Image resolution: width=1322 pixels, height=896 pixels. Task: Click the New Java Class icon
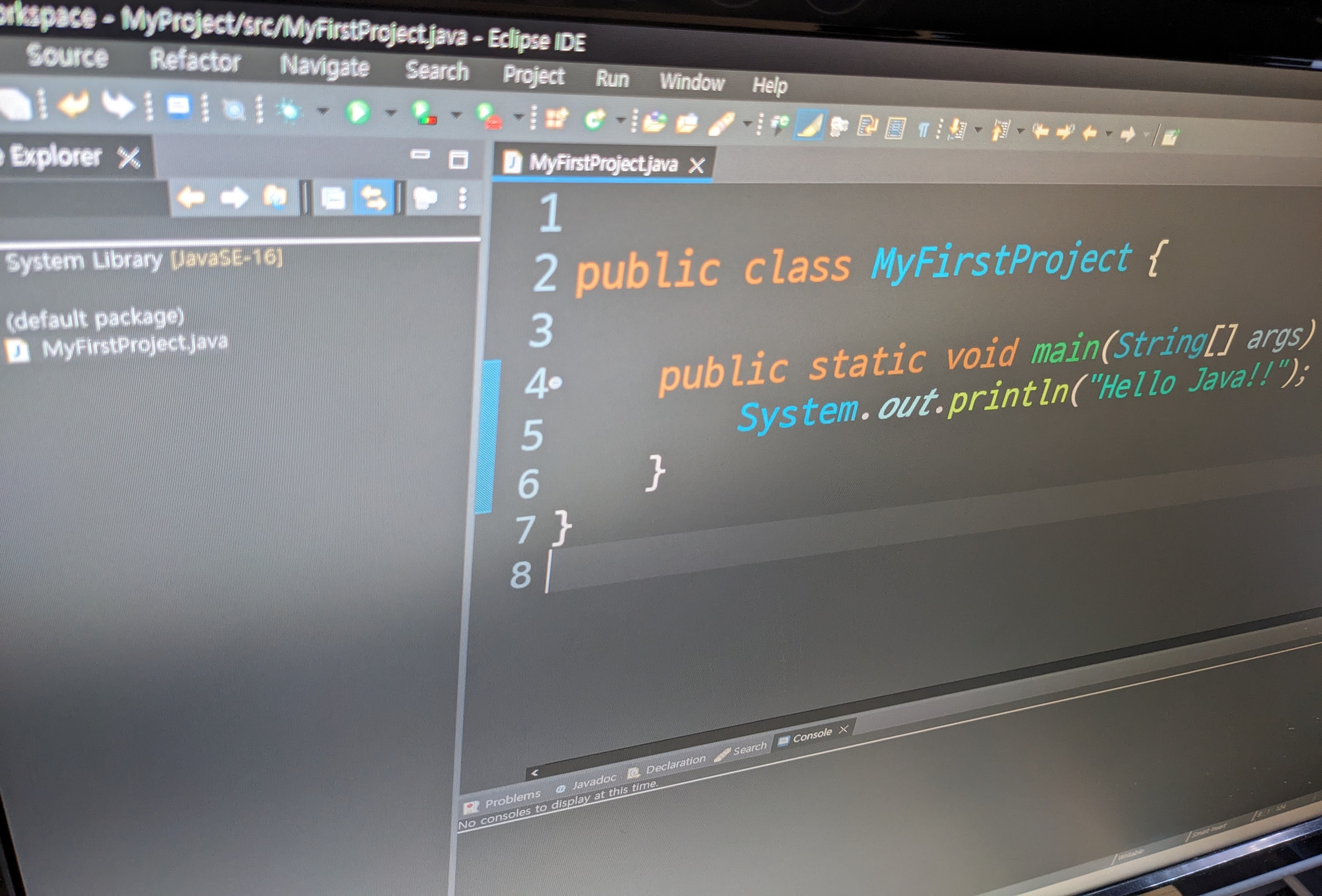tap(594, 119)
